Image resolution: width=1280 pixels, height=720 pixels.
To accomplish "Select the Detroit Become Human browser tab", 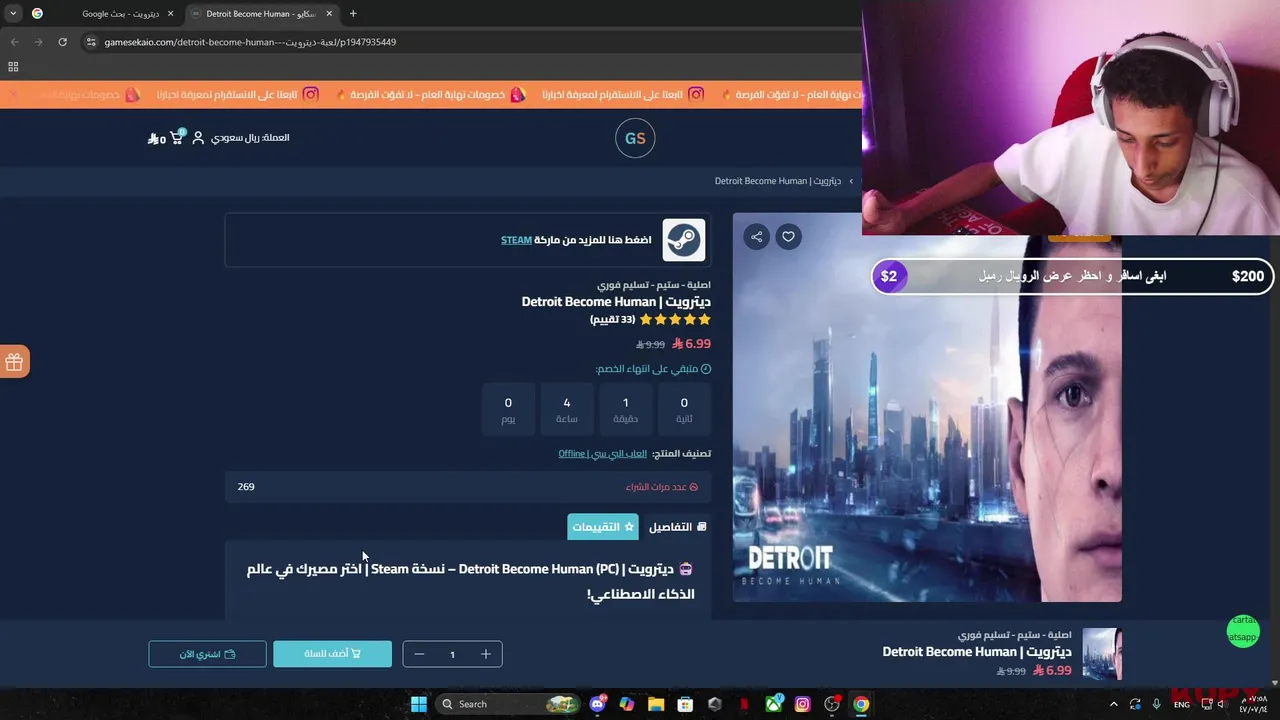I will tap(262, 14).
